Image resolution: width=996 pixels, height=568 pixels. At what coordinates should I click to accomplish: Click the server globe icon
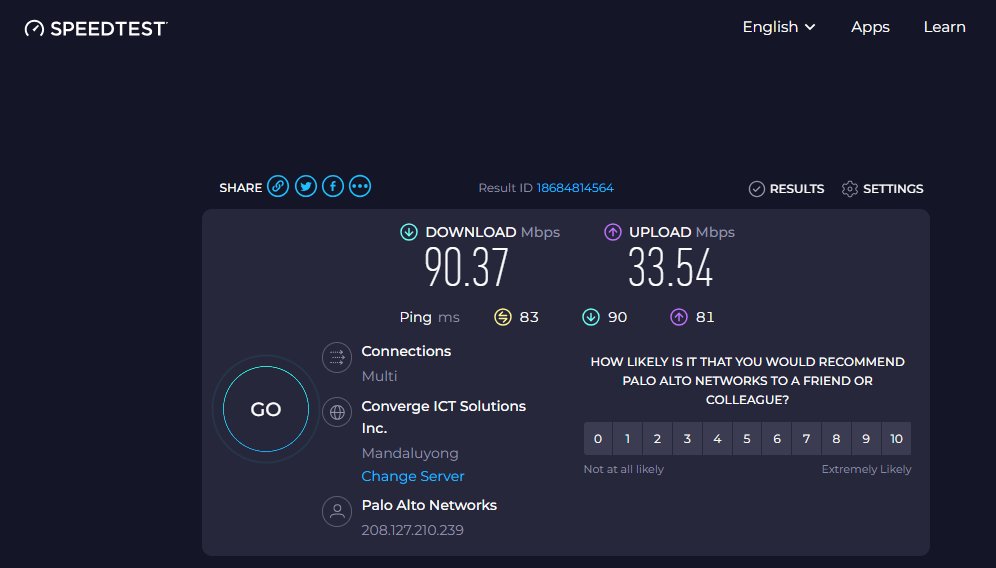pos(337,412)
